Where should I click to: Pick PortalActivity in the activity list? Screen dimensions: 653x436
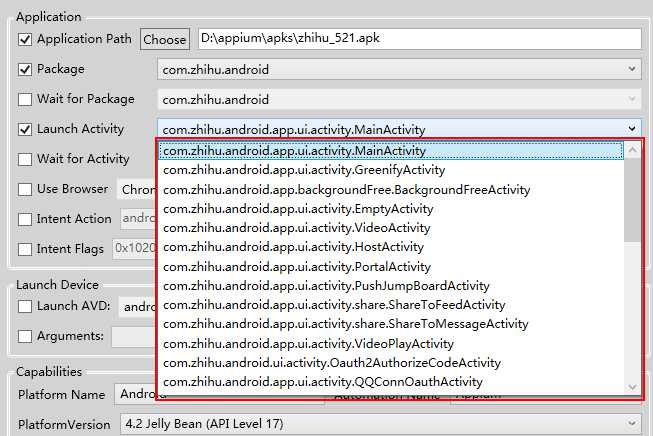(391, 267)
